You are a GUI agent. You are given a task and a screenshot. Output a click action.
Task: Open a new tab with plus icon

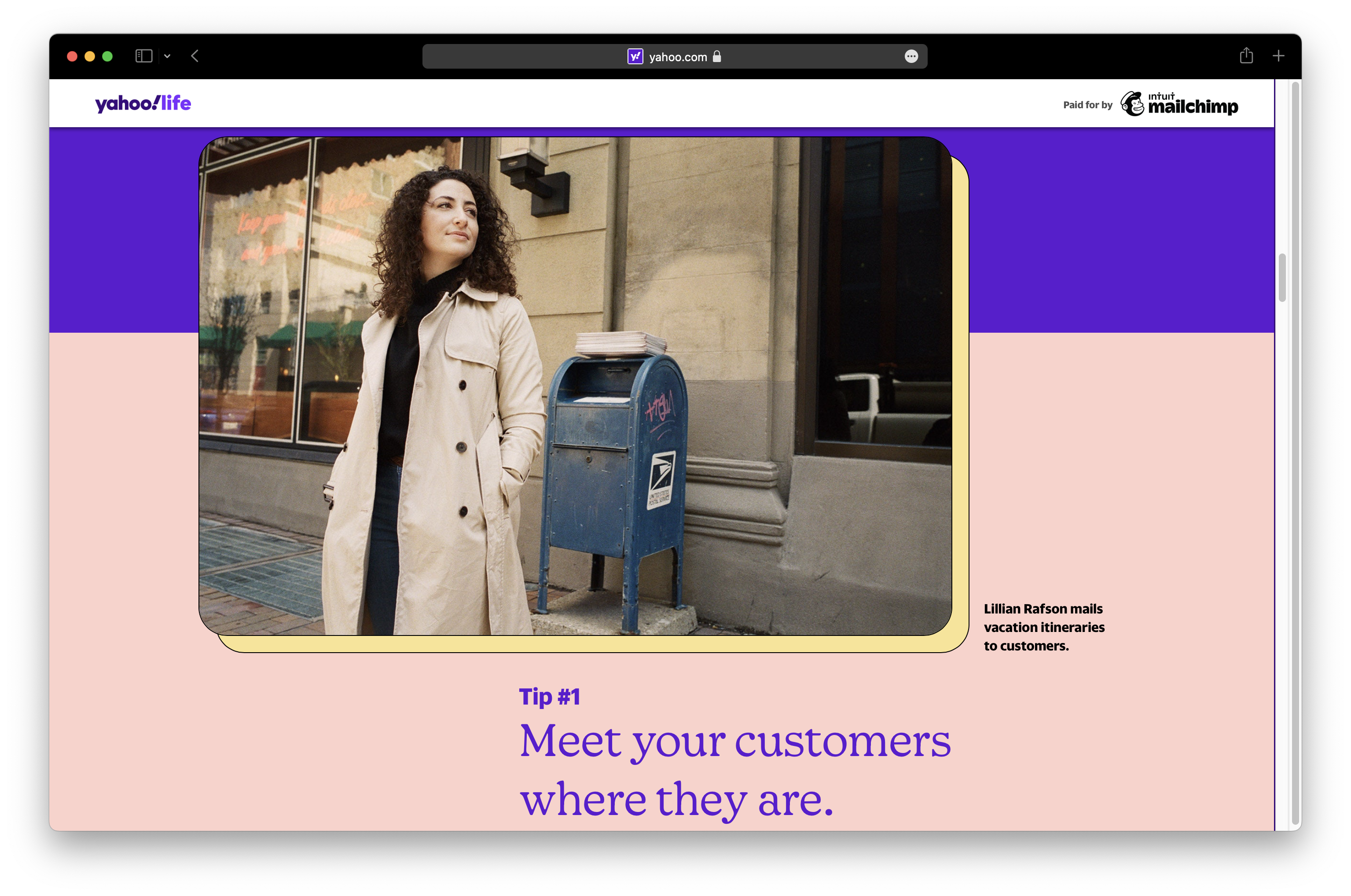[x=1278, y=56]
